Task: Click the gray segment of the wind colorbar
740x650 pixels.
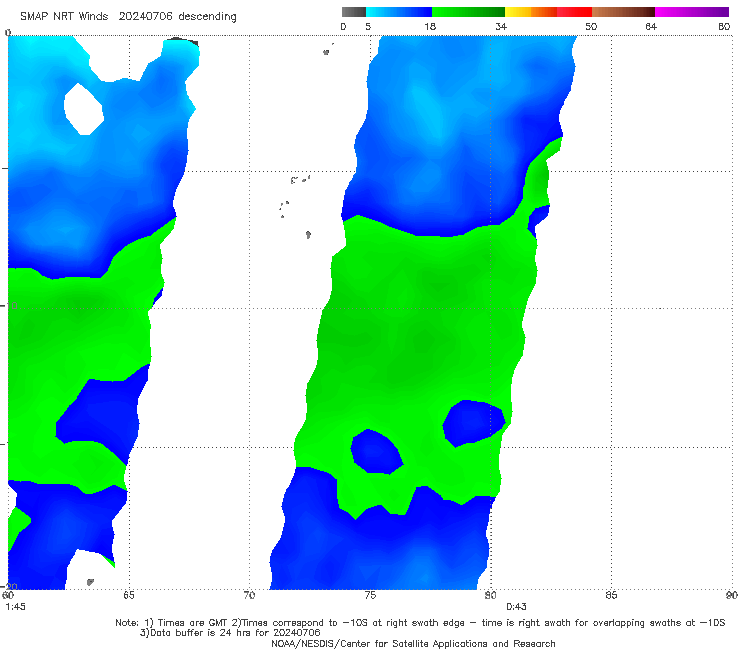Action: [353, 12]
